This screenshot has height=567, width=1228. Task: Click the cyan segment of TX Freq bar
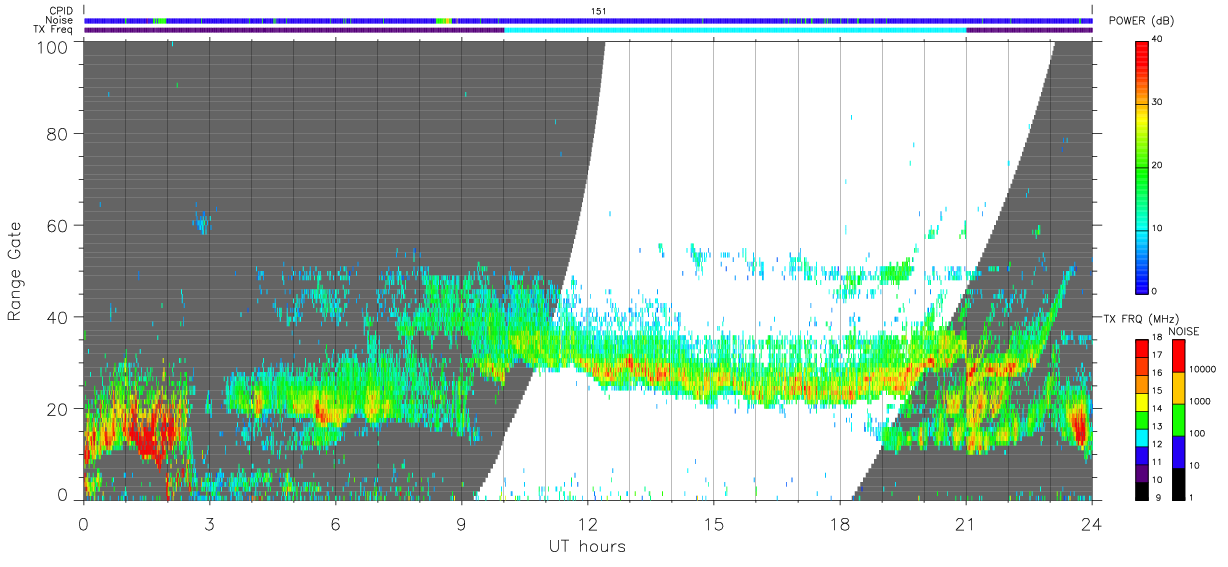tap(735, 30)
